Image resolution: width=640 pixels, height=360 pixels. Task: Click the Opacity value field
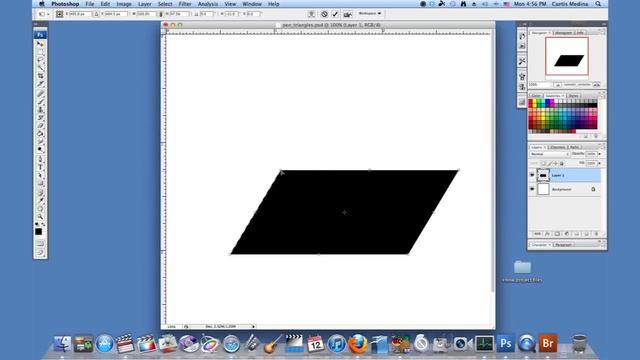tap(591, 154)
